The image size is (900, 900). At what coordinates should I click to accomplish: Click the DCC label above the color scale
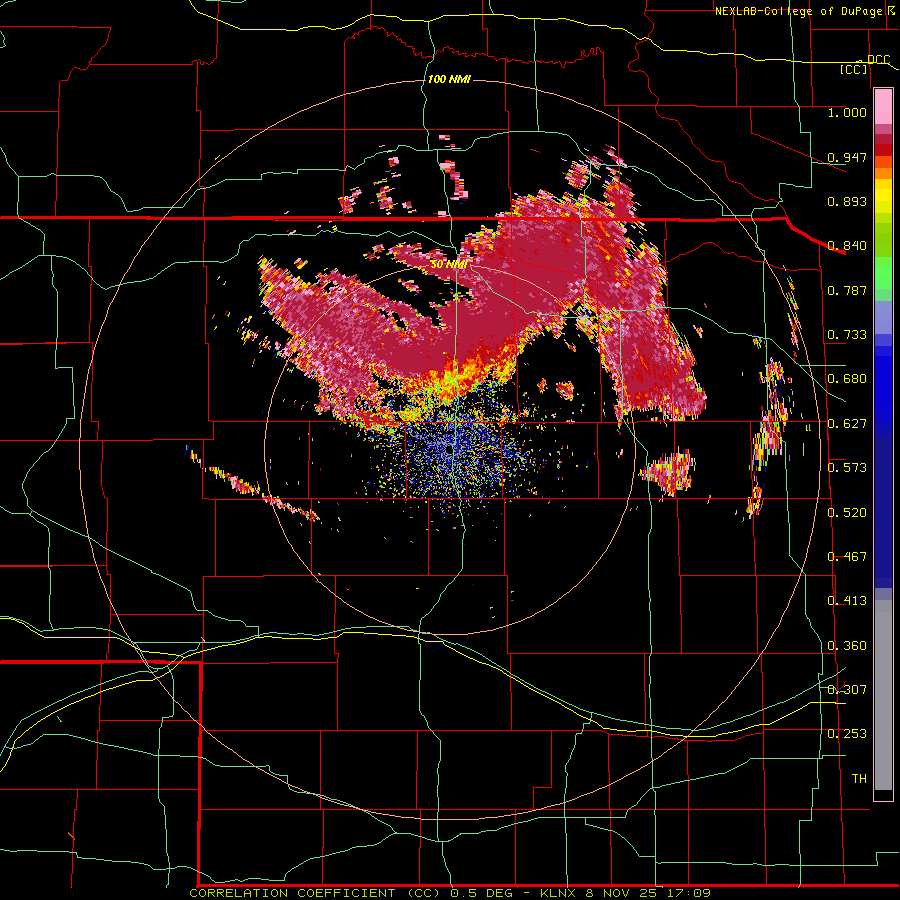click(878, 60)
